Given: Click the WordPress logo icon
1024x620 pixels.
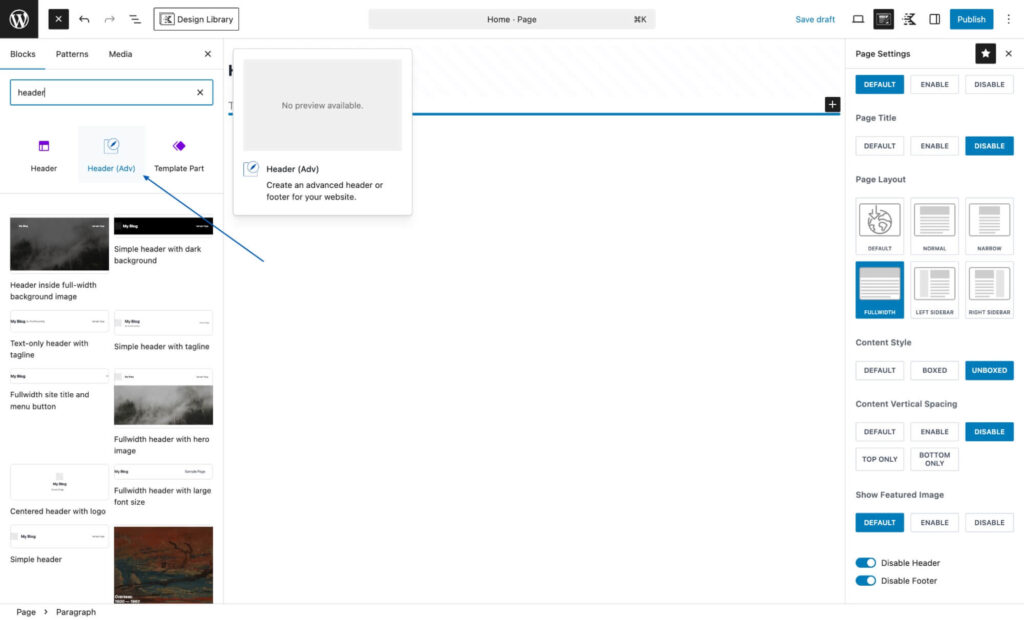Looking at the screenshot, I should pyautogui.click(x=19, y=19).
